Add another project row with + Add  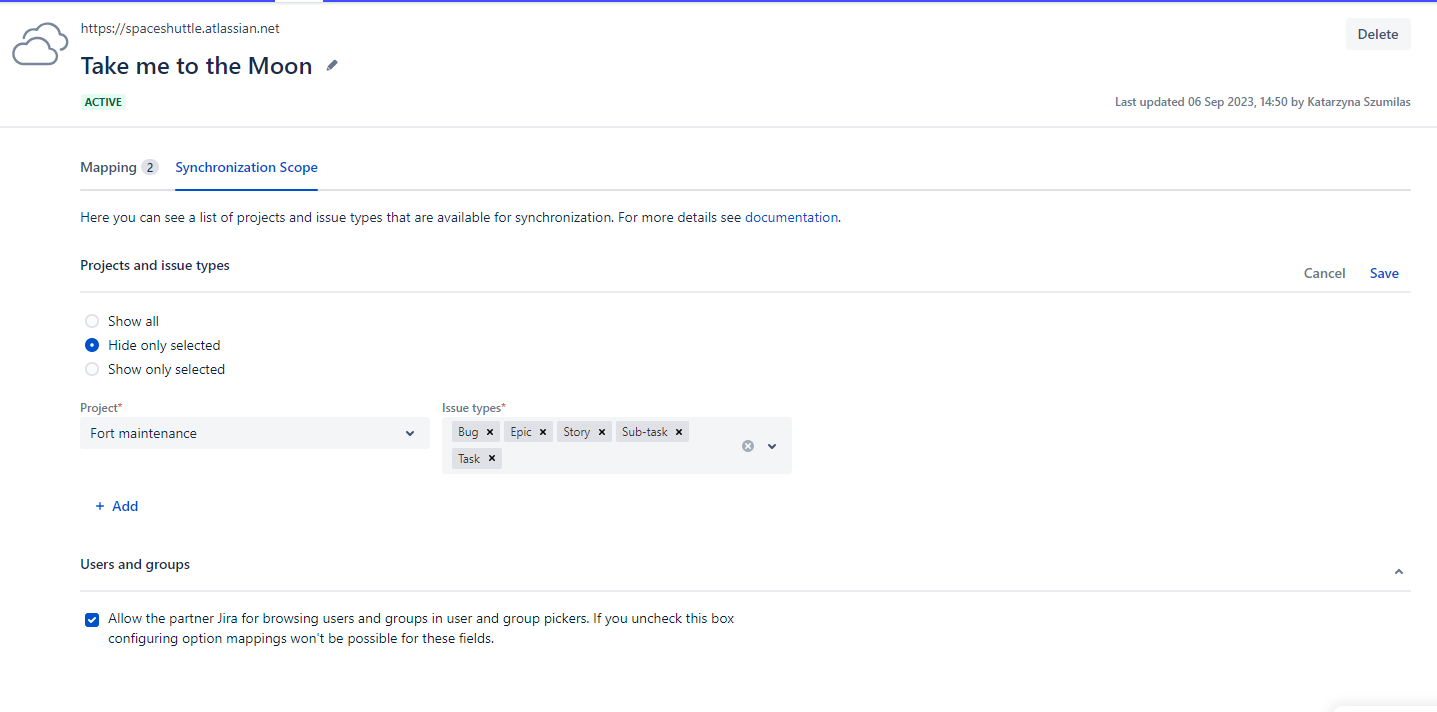pos(116,506)
